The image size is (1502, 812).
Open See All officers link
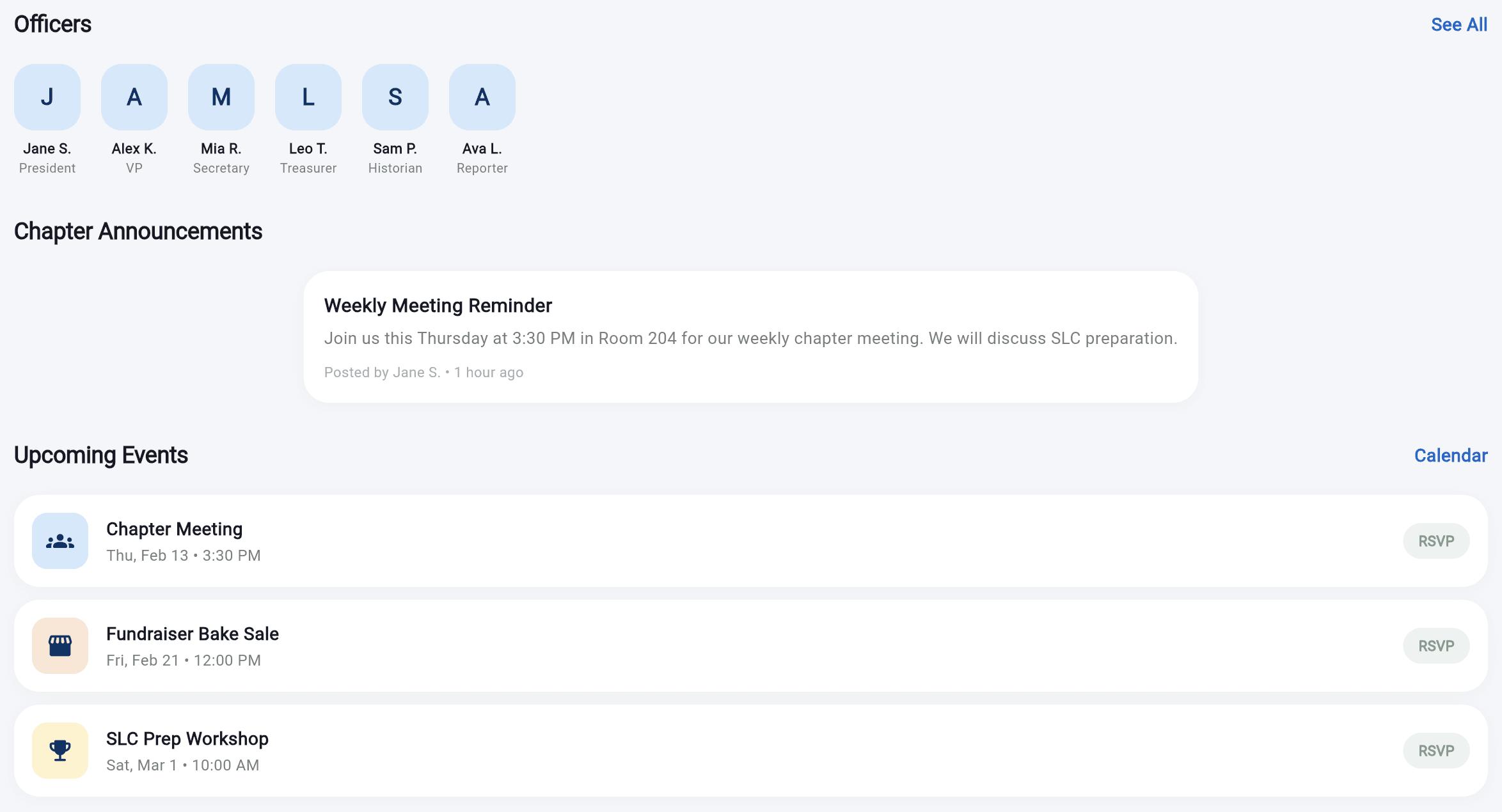(x=1459, y=24)
